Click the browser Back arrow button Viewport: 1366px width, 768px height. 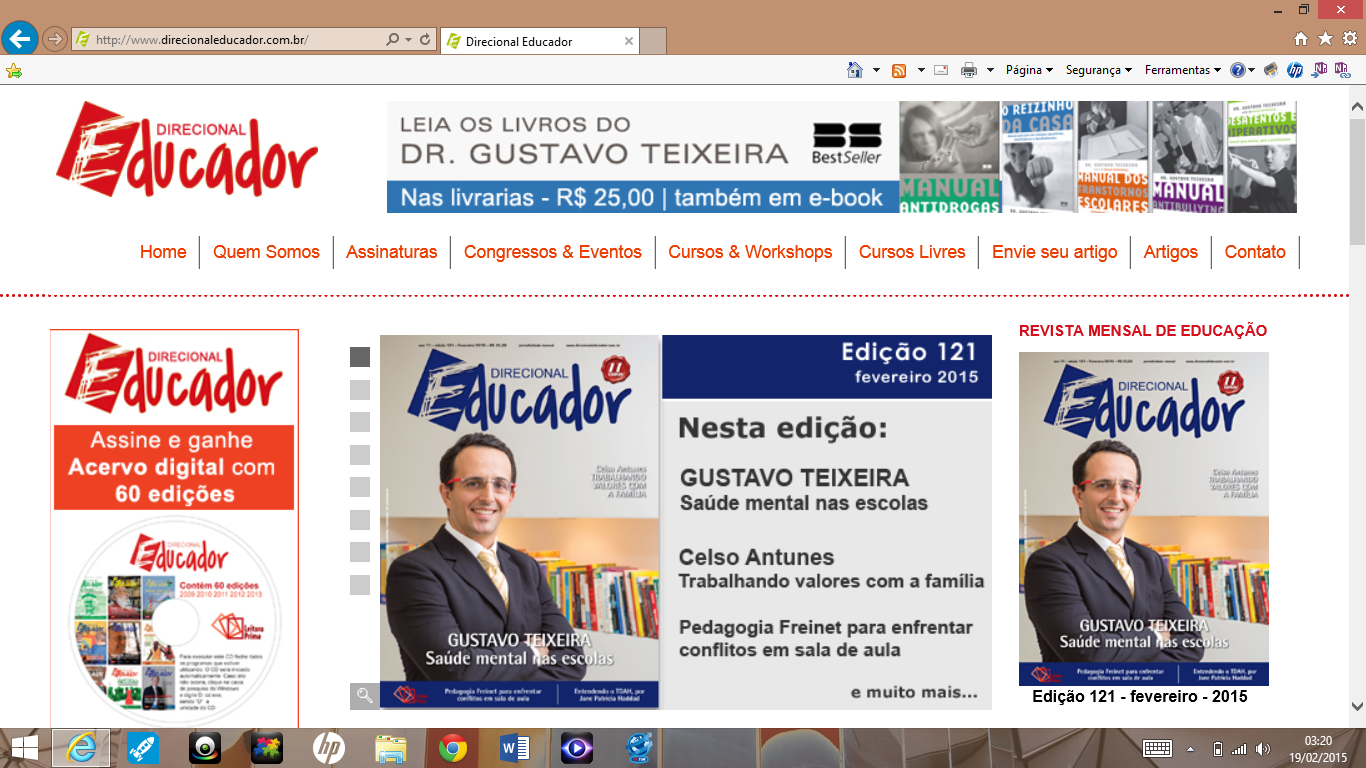point(19,39)
